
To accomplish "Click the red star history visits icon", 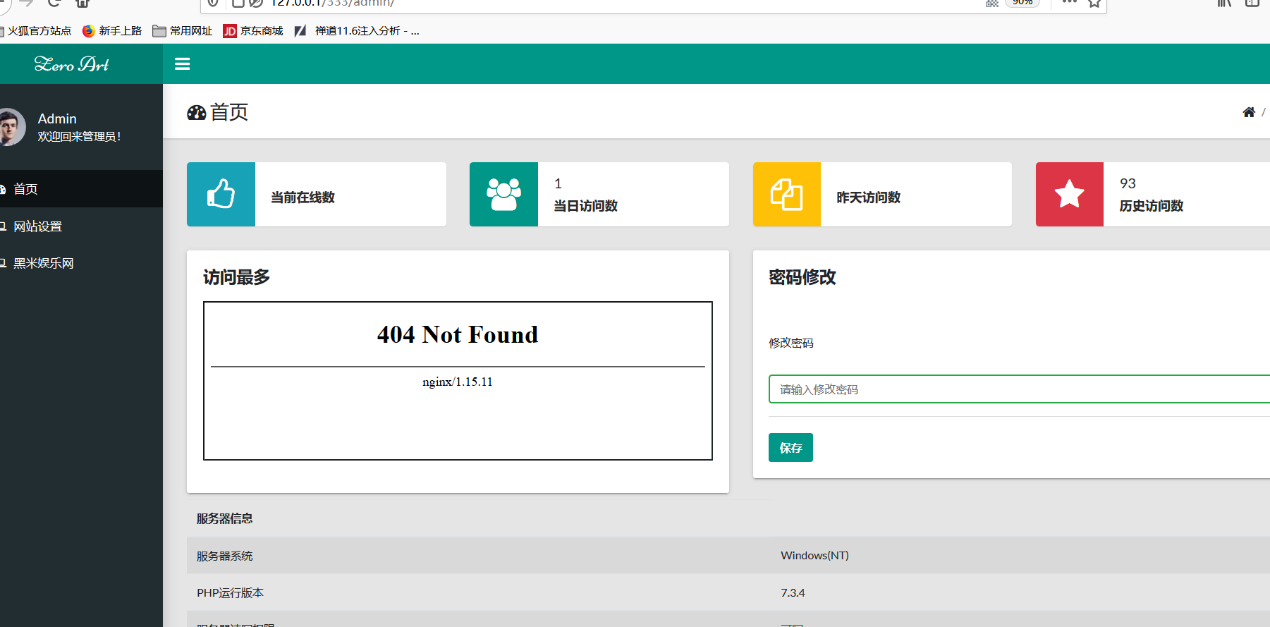I will click(1070, 194).
